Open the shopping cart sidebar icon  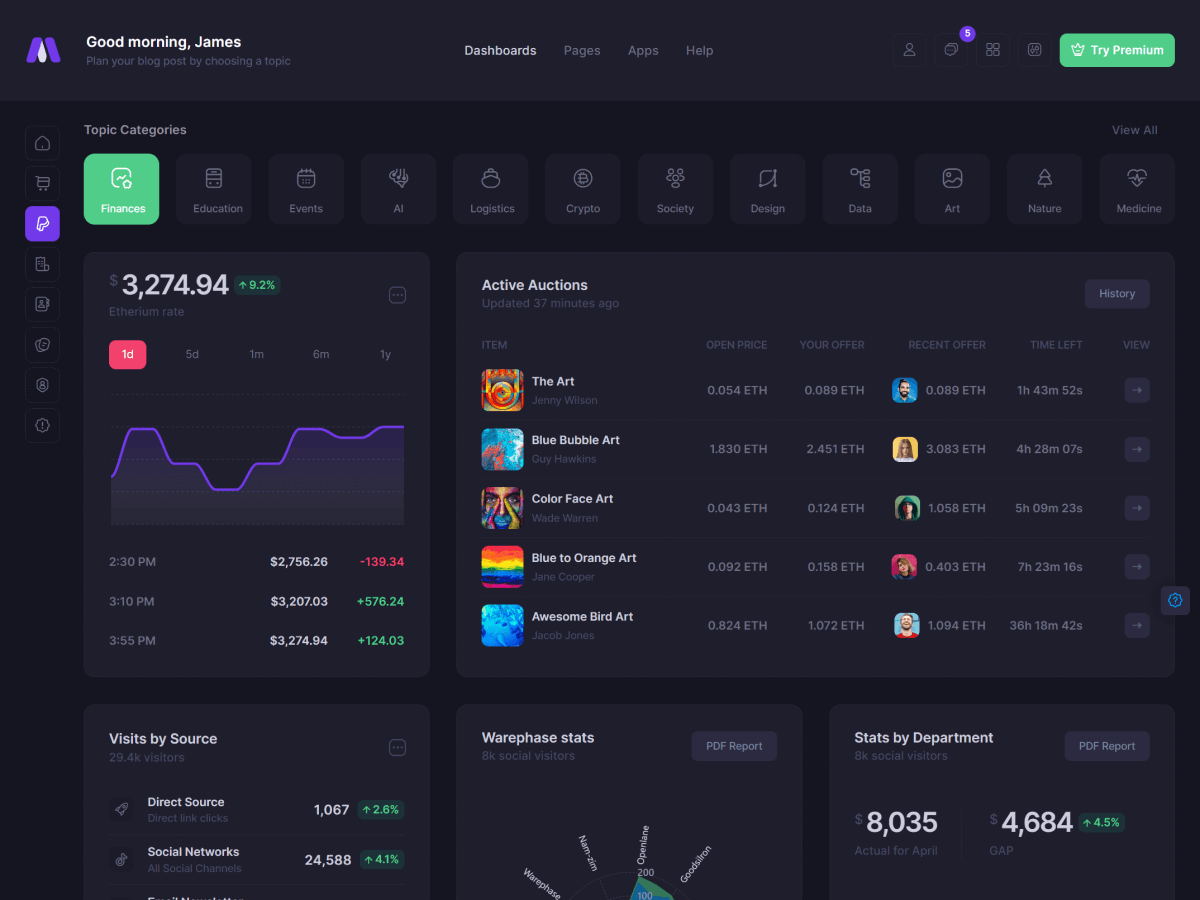[42, 183]
